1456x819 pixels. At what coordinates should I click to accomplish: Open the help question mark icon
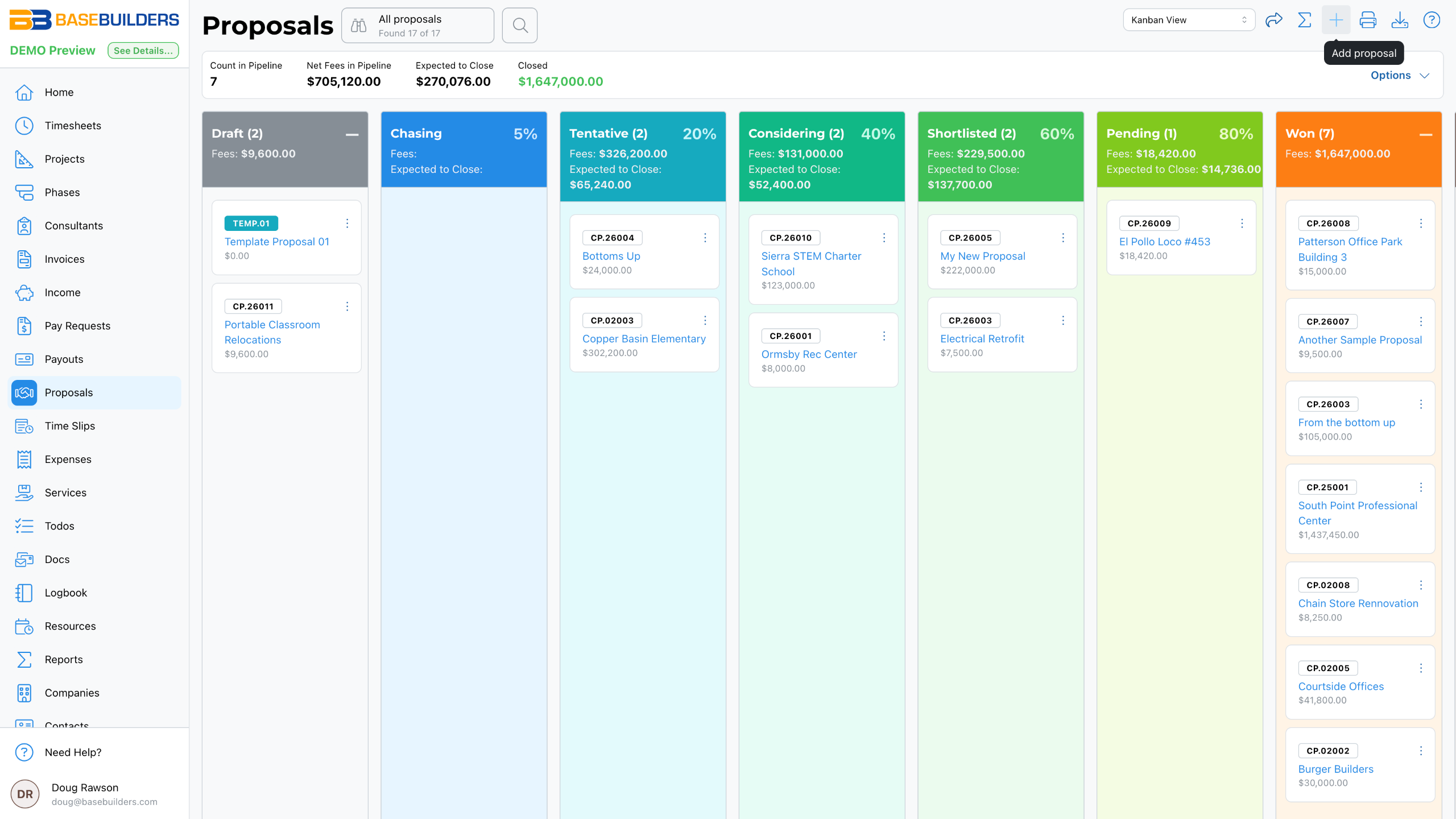[x=1432, y=20]
